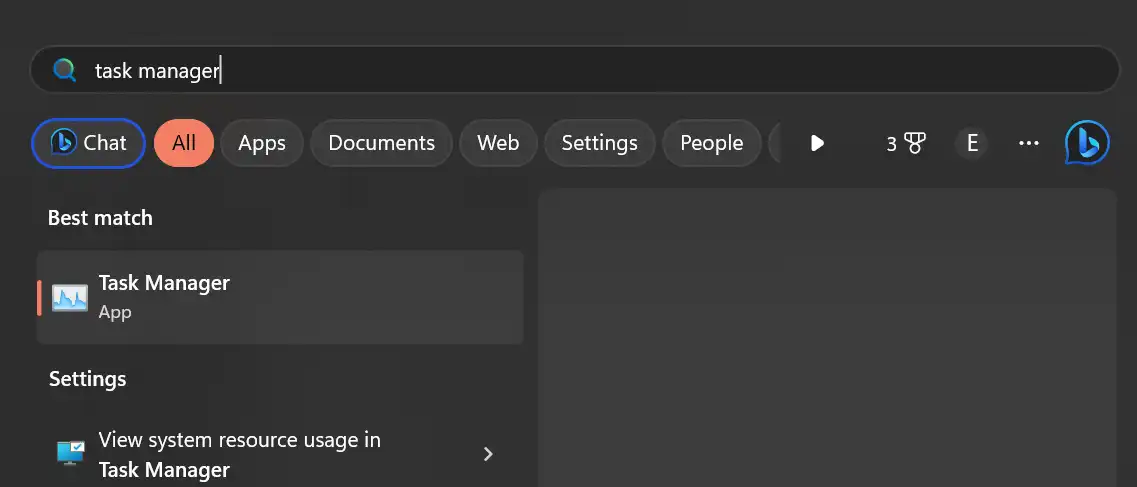This screenshot has height=487, width=1137.
Task: Expand the View system resource usage chevron
Action: click(488, 454)
